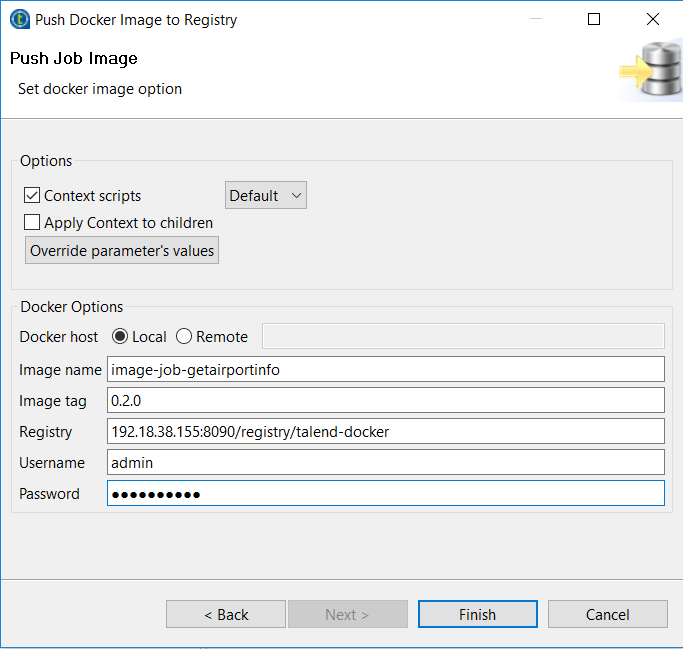Screen dimensions: 683x649
Task: Click the Password field
Action: coord(385,494)
